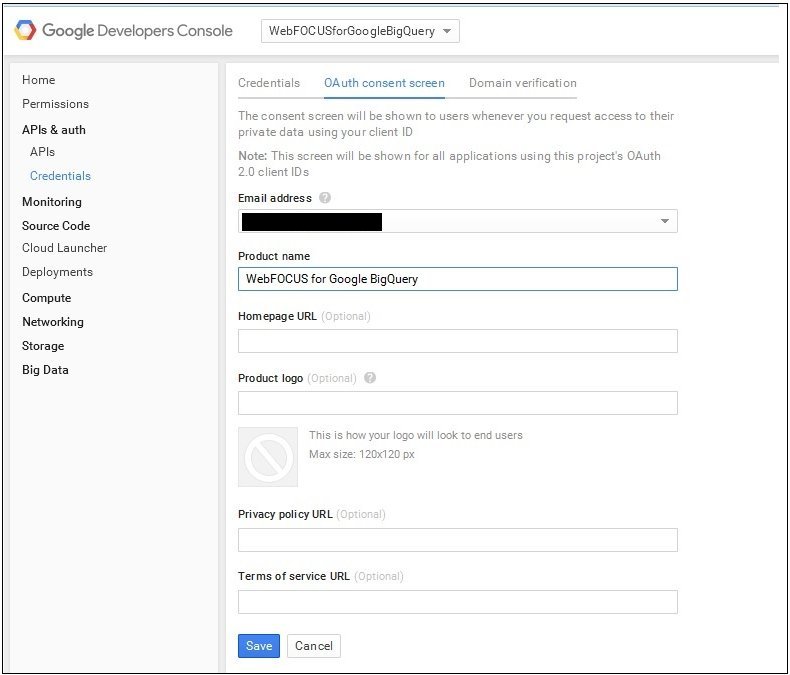
Task: Click the help icon beside Product logo
Action: click(x=370, y=378)
